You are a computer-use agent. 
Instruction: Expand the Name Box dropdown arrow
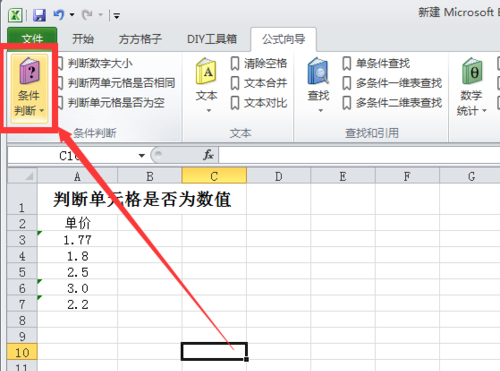(x=142, y=156)
